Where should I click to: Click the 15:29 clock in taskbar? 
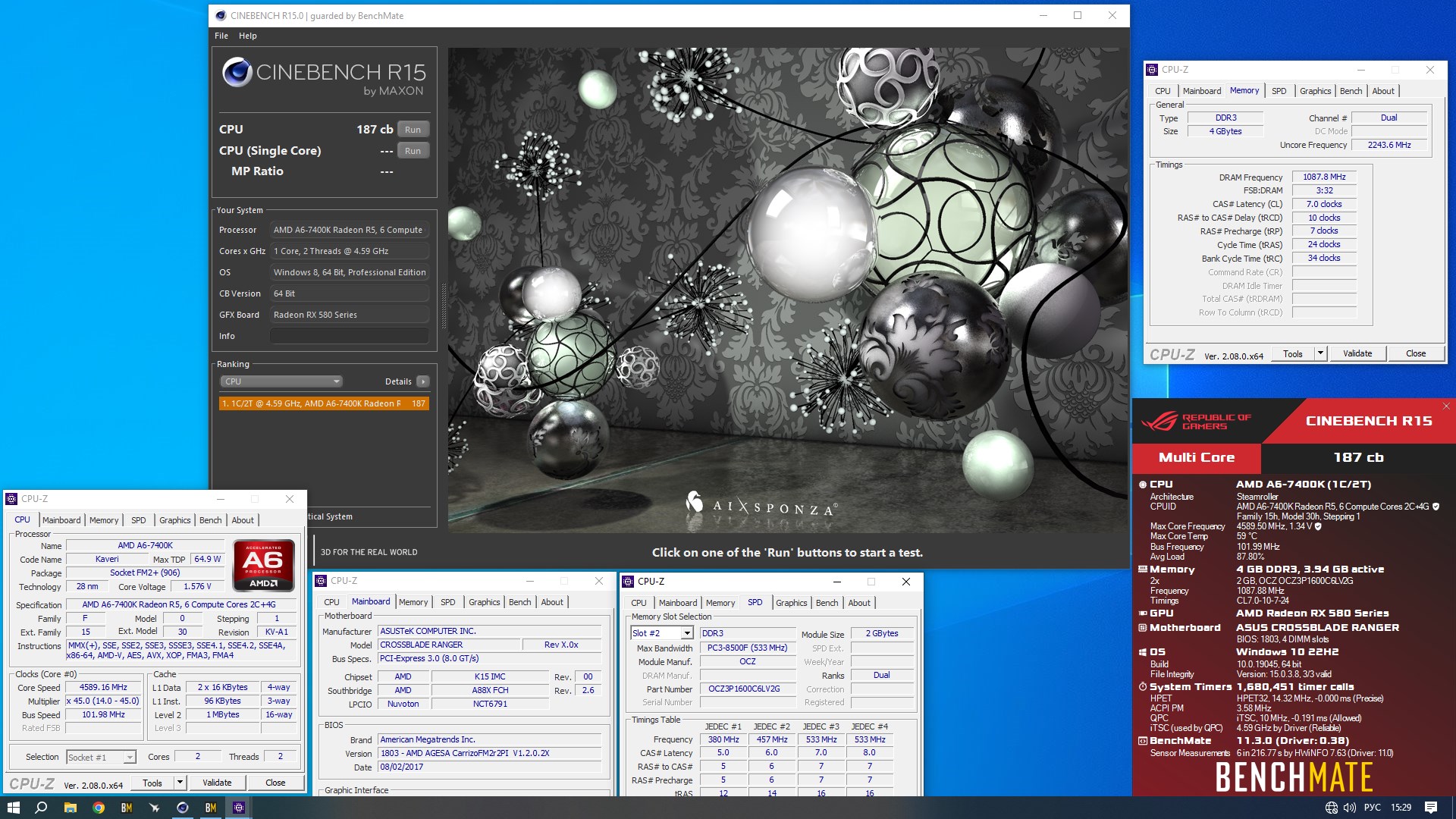(x=1401, y=808)
